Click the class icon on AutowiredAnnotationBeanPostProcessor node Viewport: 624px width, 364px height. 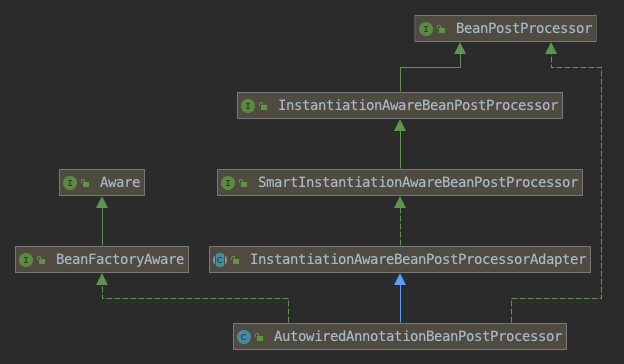[244, 337]
